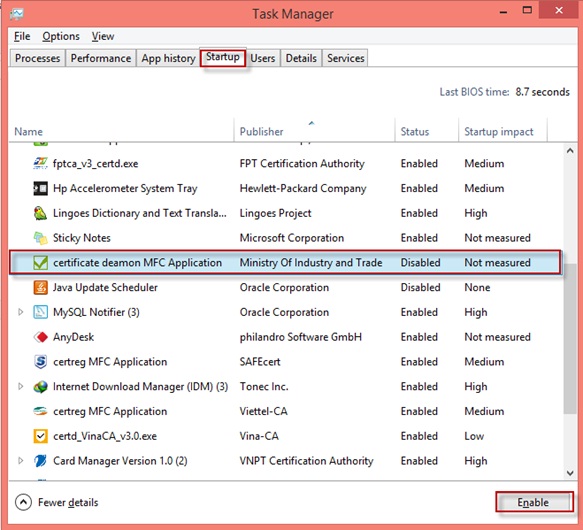Click the certd_VinaCA_v3.0.exe yellow icon

tap(40, 436)
